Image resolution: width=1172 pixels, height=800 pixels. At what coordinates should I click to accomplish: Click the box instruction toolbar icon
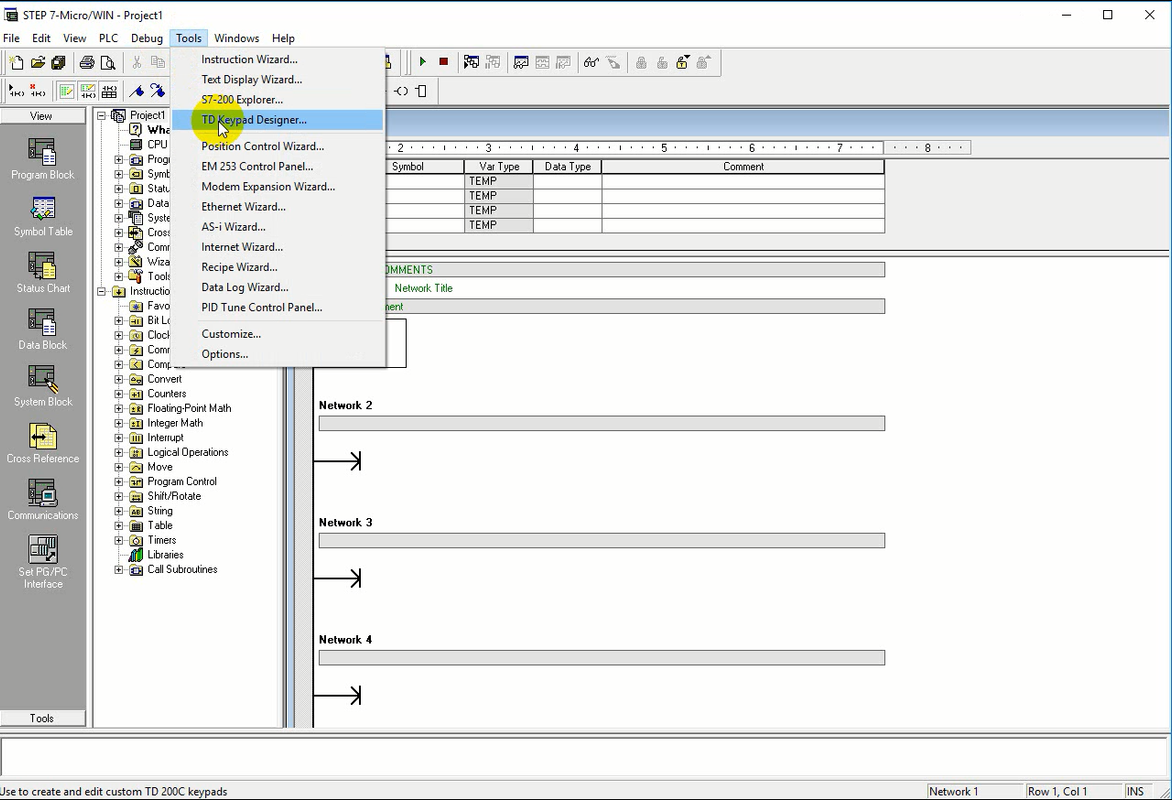click(x=422, y=91)
